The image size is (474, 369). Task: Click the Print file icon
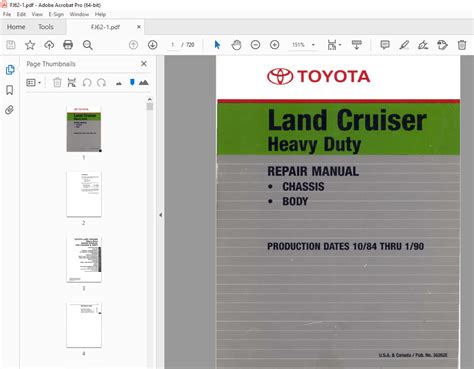pos(68,45)
